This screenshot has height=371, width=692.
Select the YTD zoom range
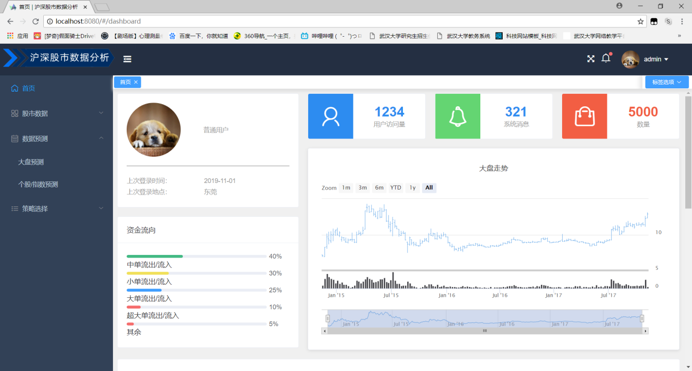(x=395, y=187)
